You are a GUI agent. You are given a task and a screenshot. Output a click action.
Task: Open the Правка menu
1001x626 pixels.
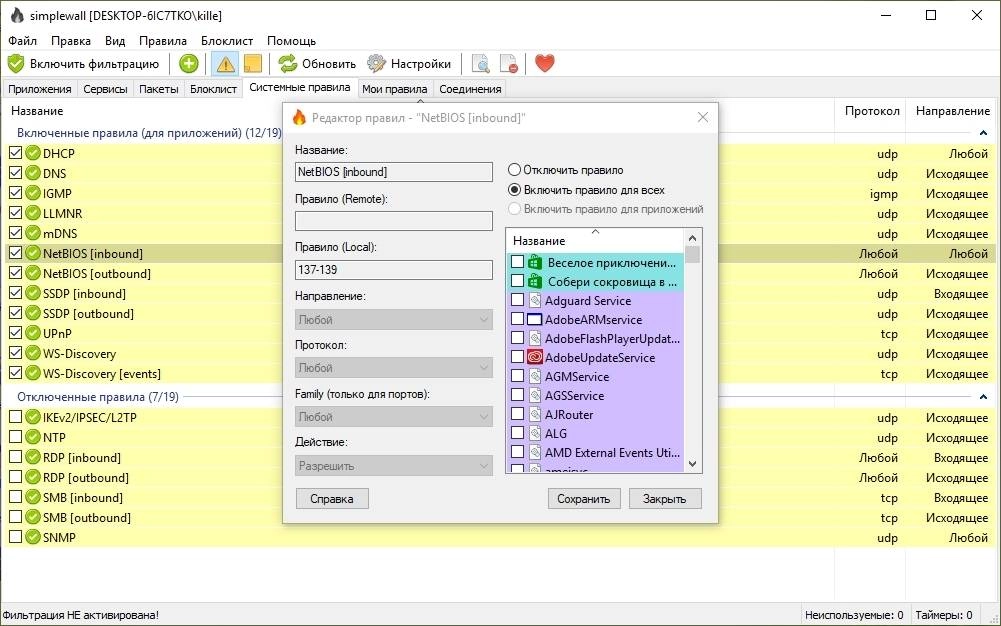pyautogui.click(x=71, y=41)
